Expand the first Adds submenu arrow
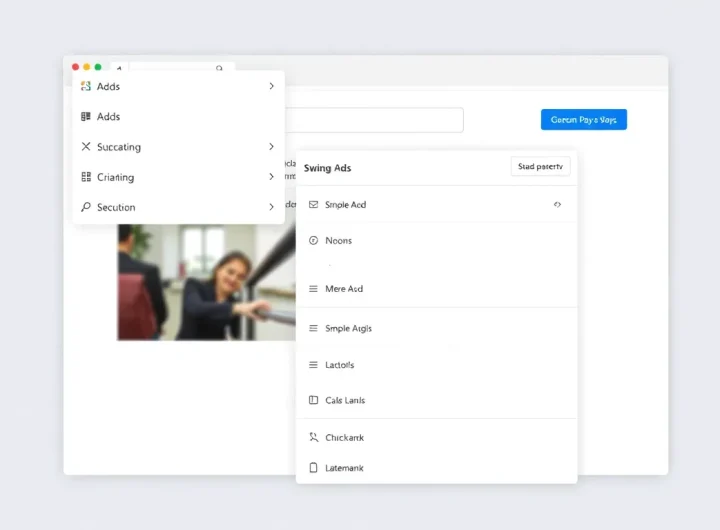This screenshot has width=720, height=530. [x=271, y=87]
